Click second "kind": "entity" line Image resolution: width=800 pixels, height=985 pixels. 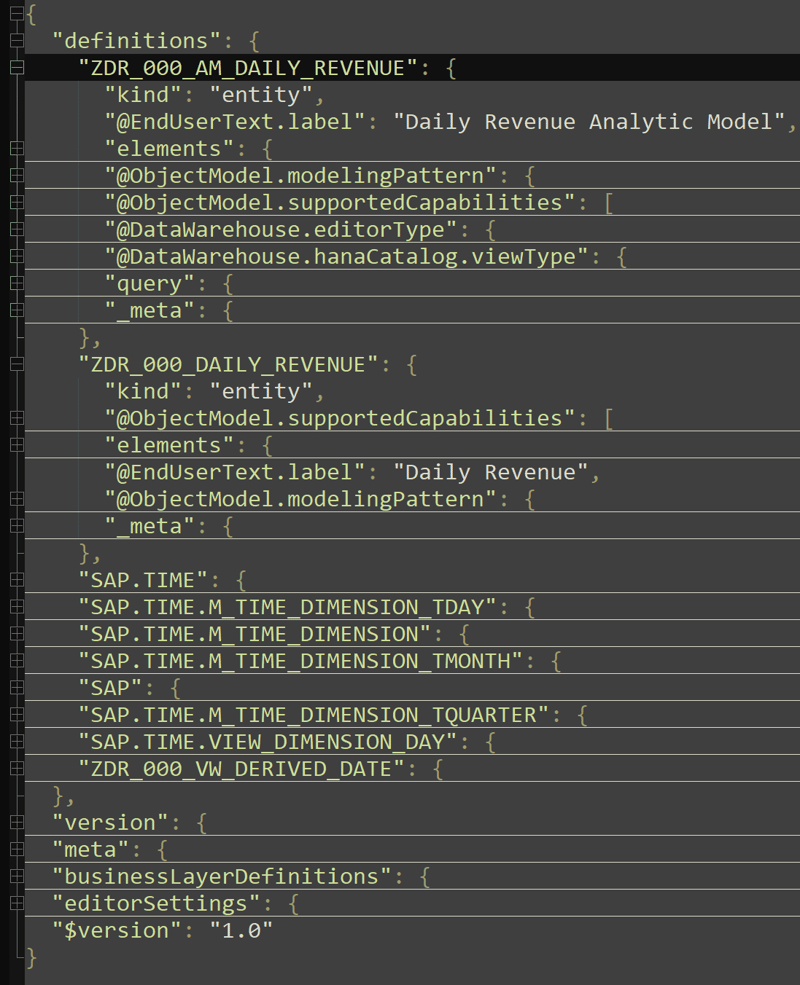click(x=214, y=391)
